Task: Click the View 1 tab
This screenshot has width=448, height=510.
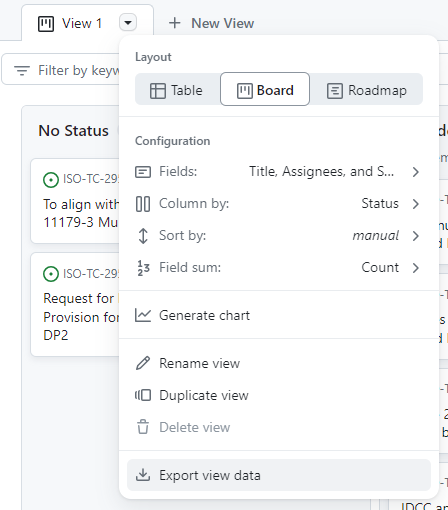Action: [x=70, y=24]
